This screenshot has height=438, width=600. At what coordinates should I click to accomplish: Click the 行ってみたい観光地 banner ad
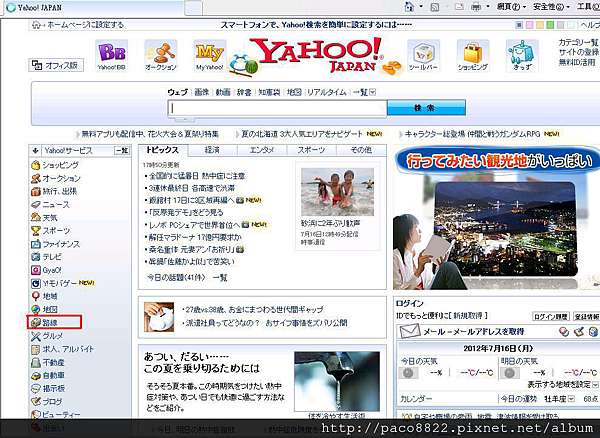tap(497, 218)
